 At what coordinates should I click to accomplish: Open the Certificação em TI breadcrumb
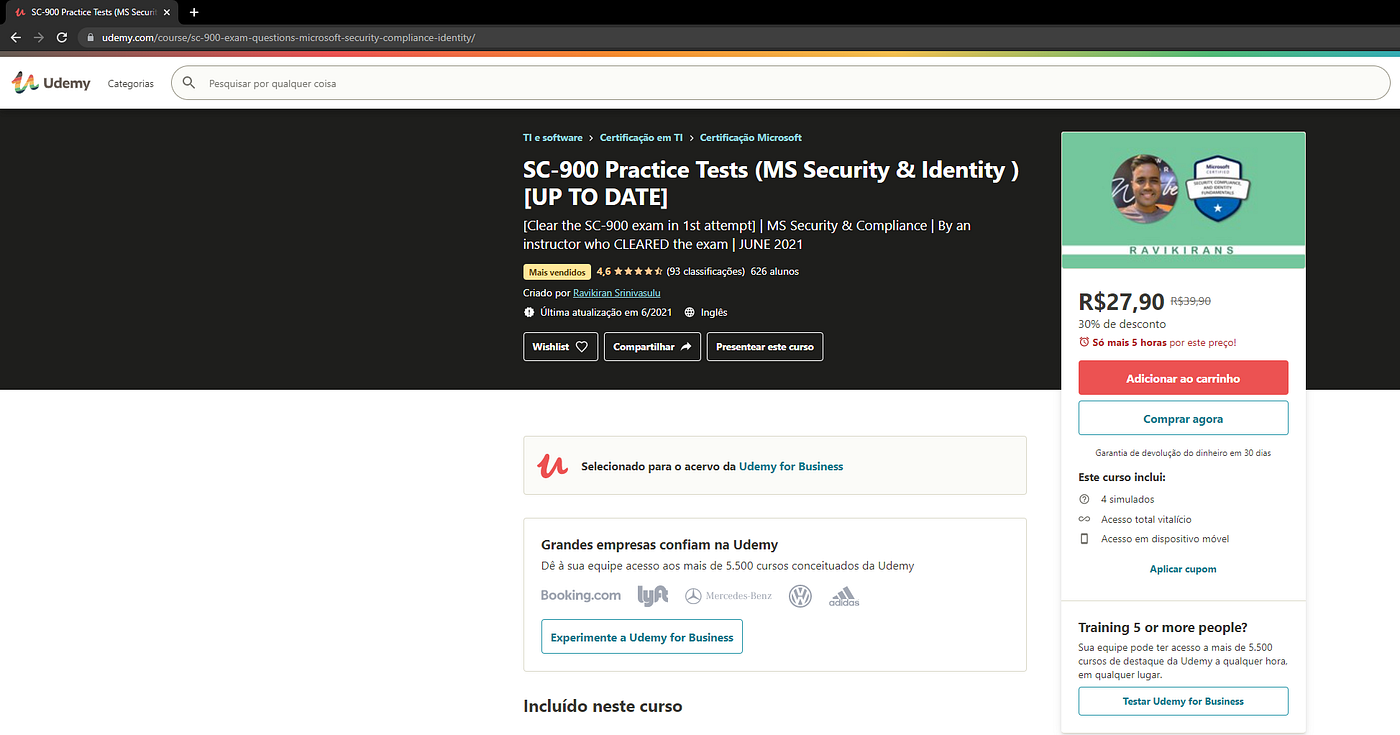(x=641, y=138)
